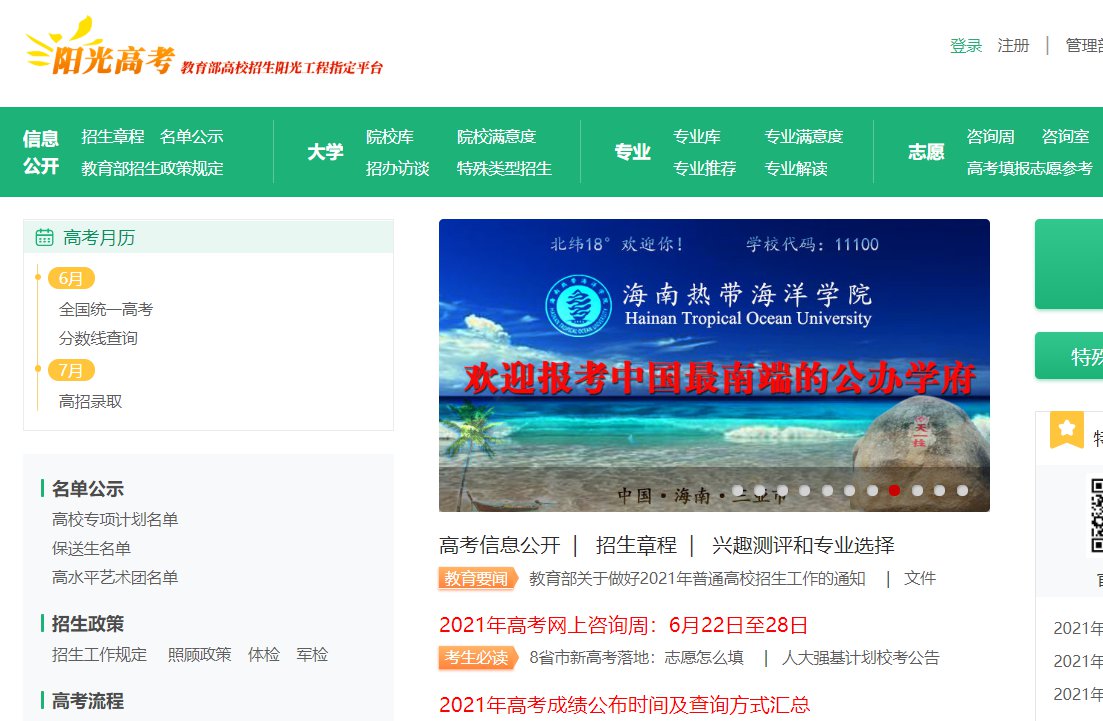Viewport: 1103px width, 721px height.
Task: Click the yellow star bookmark icon
Action: click(x=1066, y=428)
